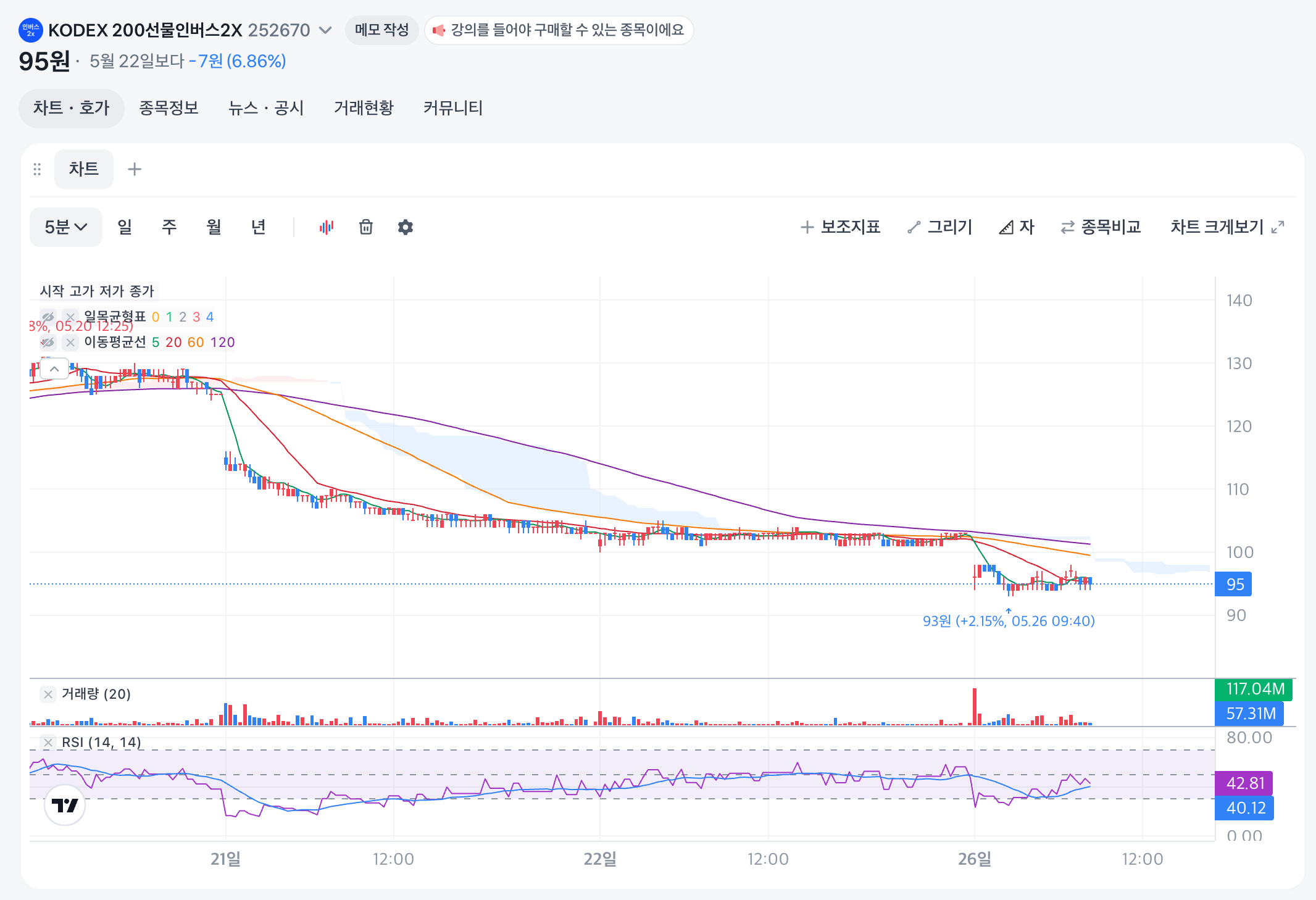Open the 5분 interval dropdown
Viewport: 1316px width, 900px height.
coord(65,227)
